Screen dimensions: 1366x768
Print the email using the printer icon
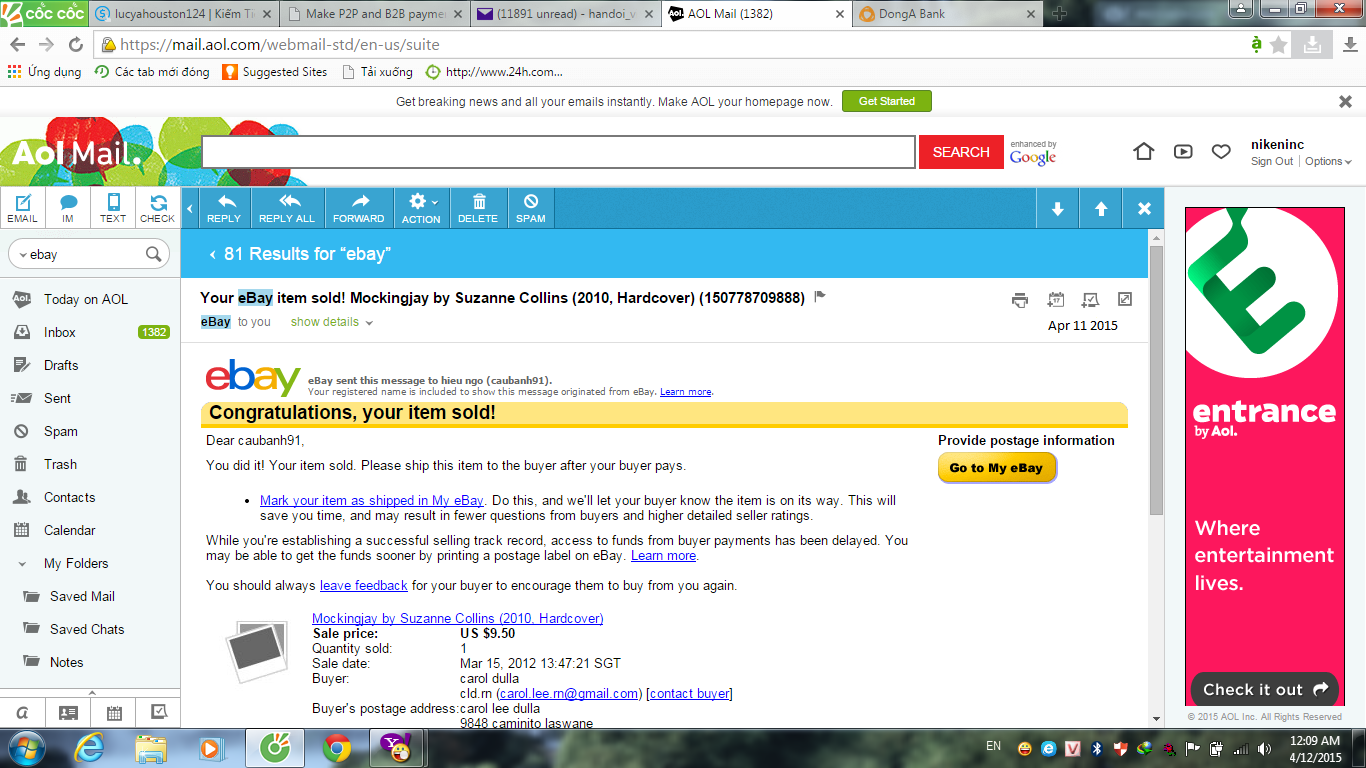pos(1020,300)
